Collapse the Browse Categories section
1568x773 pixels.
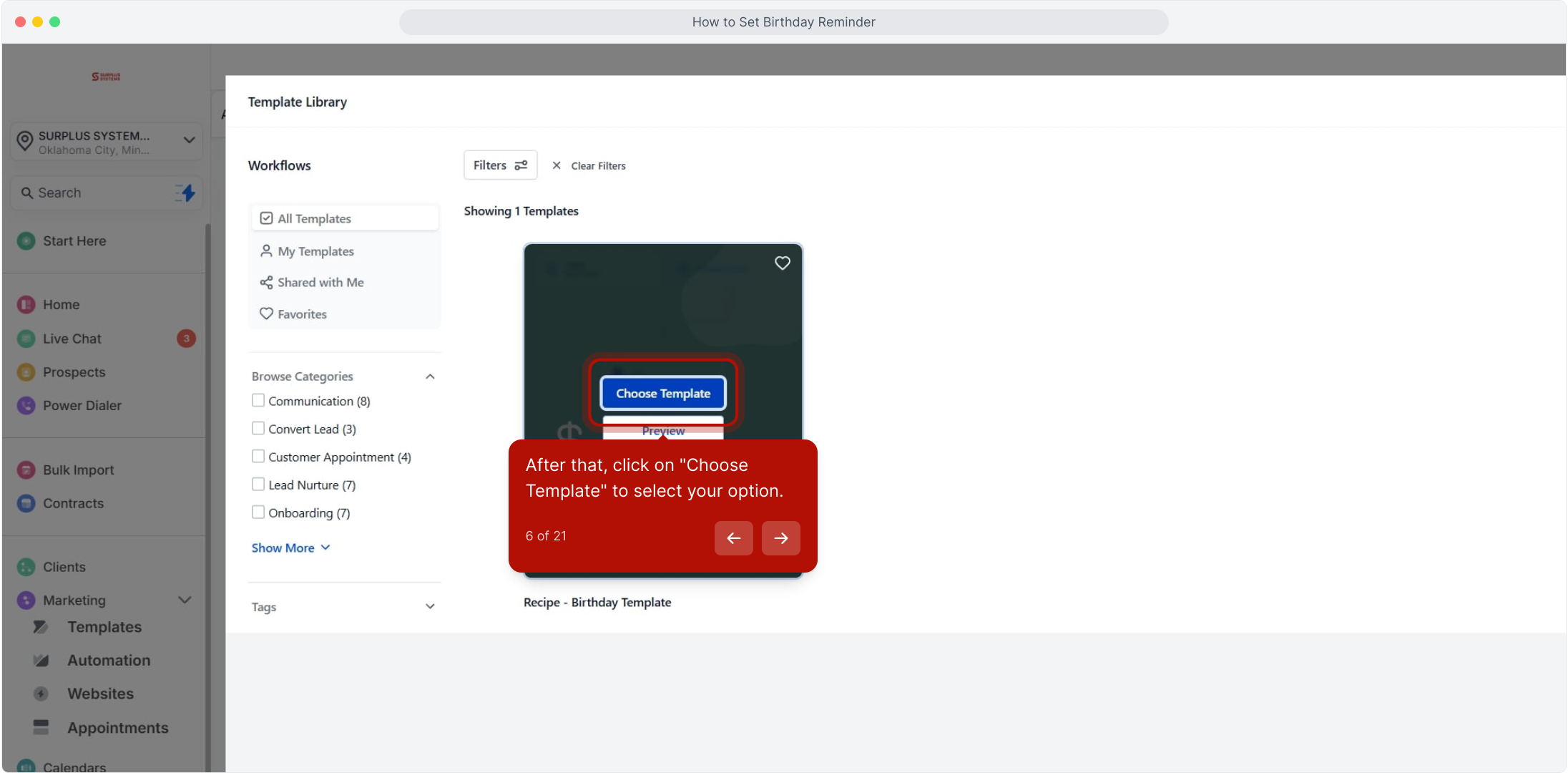coord(430,376)
